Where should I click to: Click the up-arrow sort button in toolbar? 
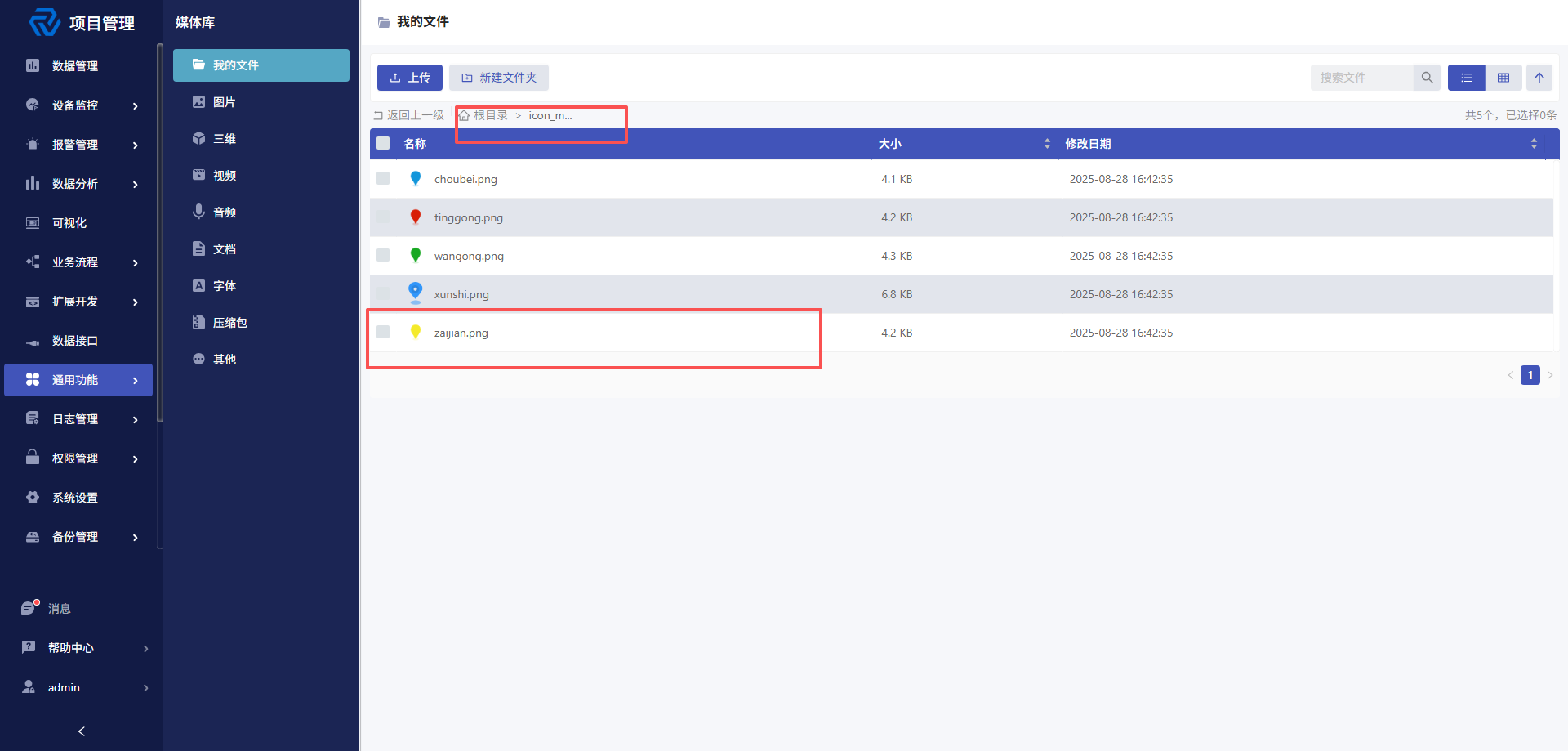[x=1539, y=78]
